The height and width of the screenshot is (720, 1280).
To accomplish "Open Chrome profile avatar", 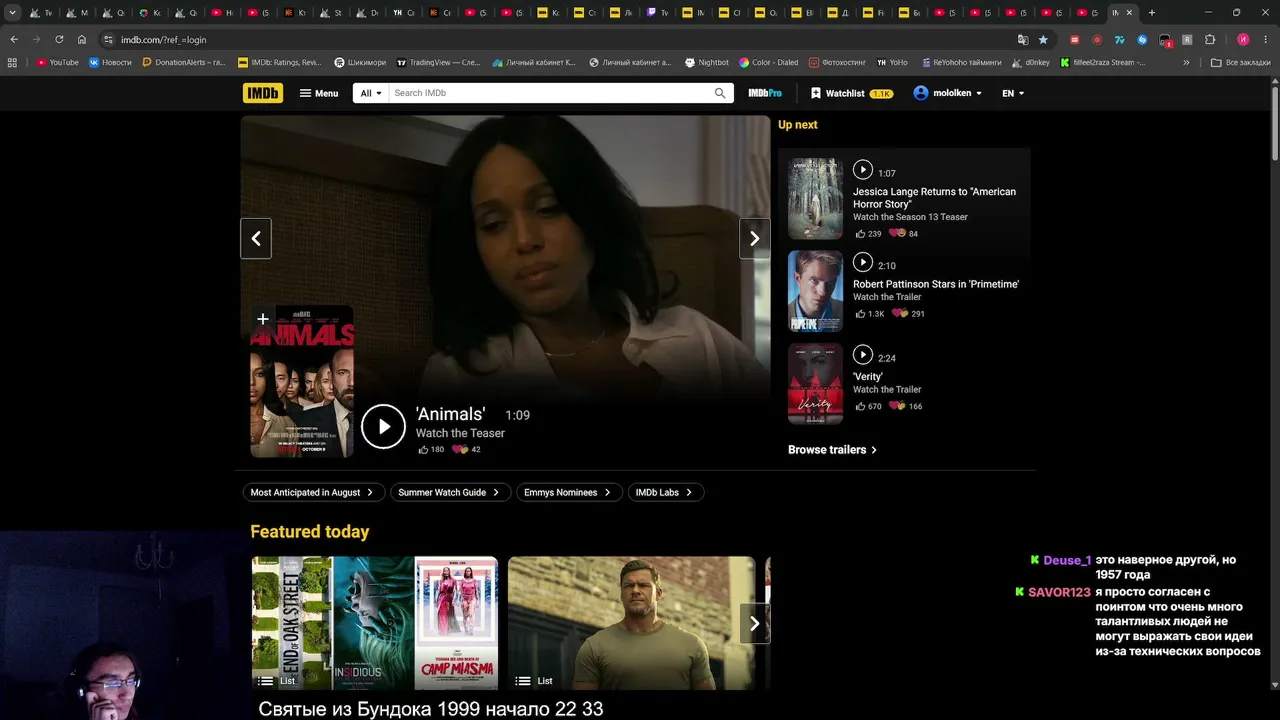I will click(x=1243, y=39).
